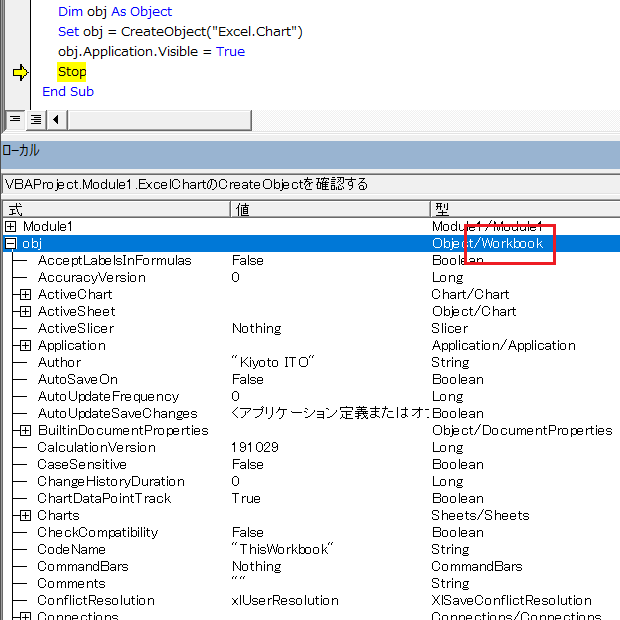Select the CaseSensitive row
The width and height of the screenshot is (620, 620).
[x=312, y=465]
